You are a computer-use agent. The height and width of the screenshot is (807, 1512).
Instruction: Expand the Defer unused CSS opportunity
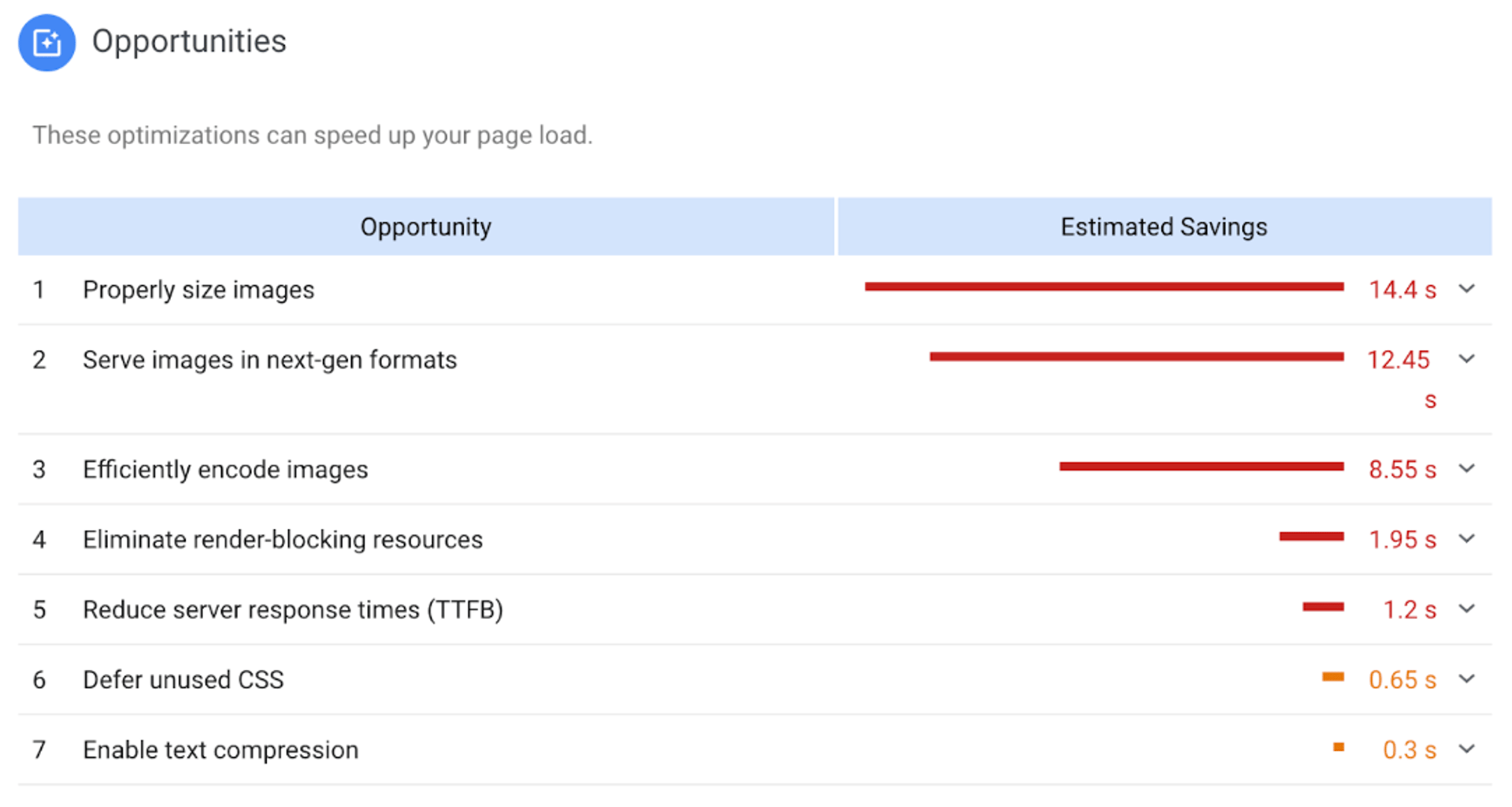coord(1467,679)
